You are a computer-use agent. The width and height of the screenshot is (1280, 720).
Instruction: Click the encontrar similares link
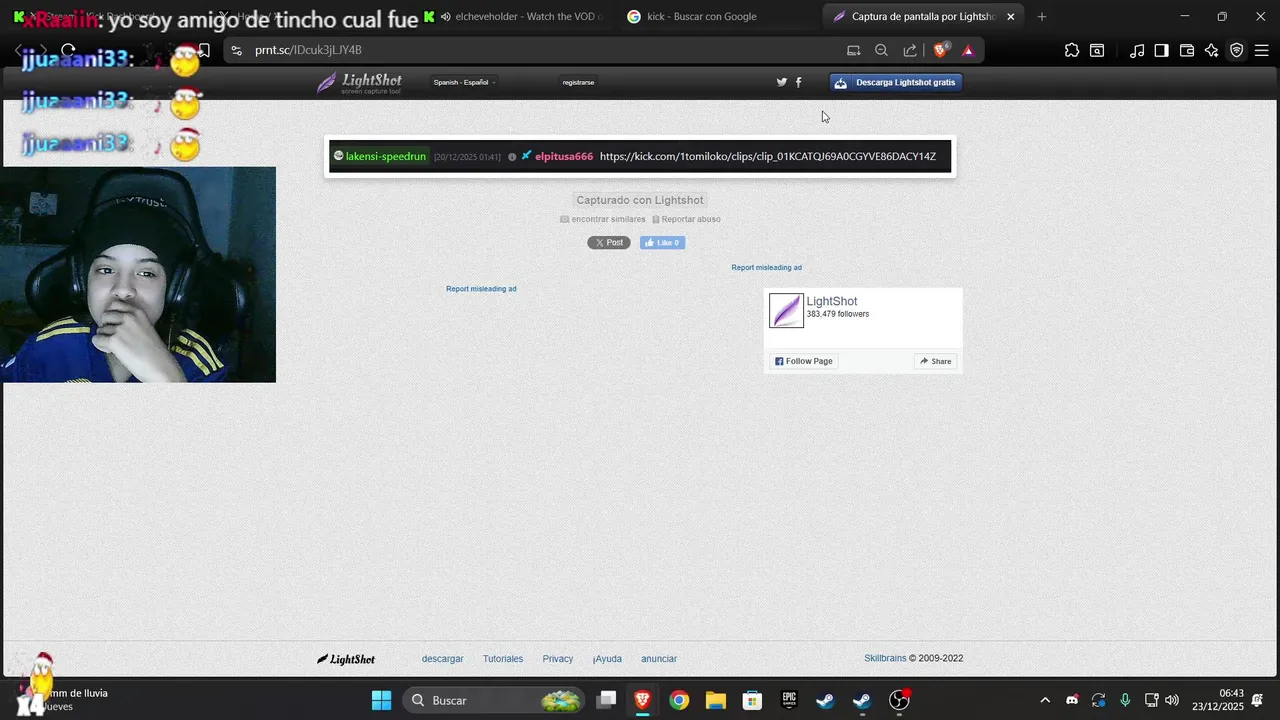[603, 219]
